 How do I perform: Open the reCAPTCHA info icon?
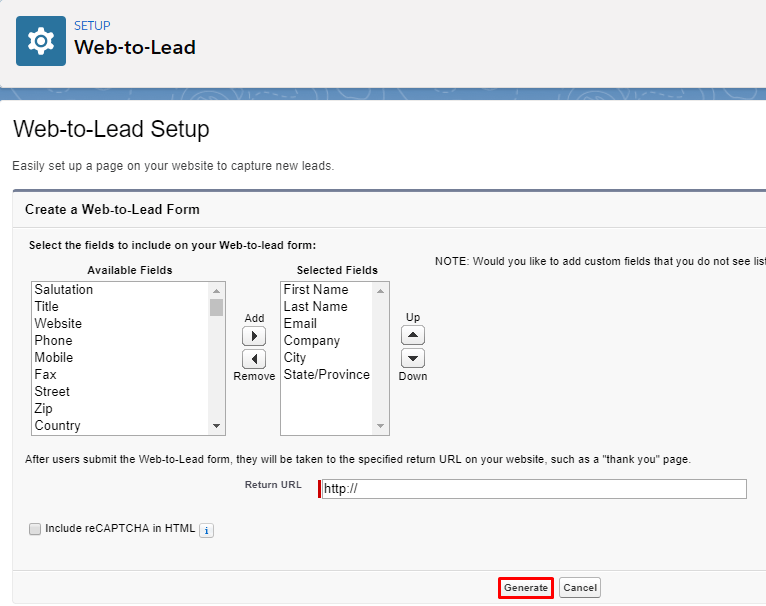pyautogui.click(x=206, y=530)
